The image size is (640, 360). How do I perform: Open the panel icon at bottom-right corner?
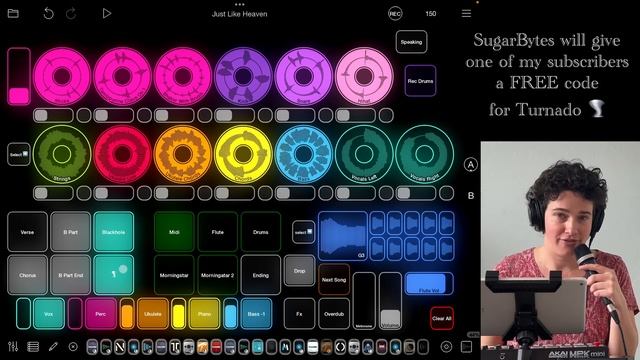[x=466, y=347]
